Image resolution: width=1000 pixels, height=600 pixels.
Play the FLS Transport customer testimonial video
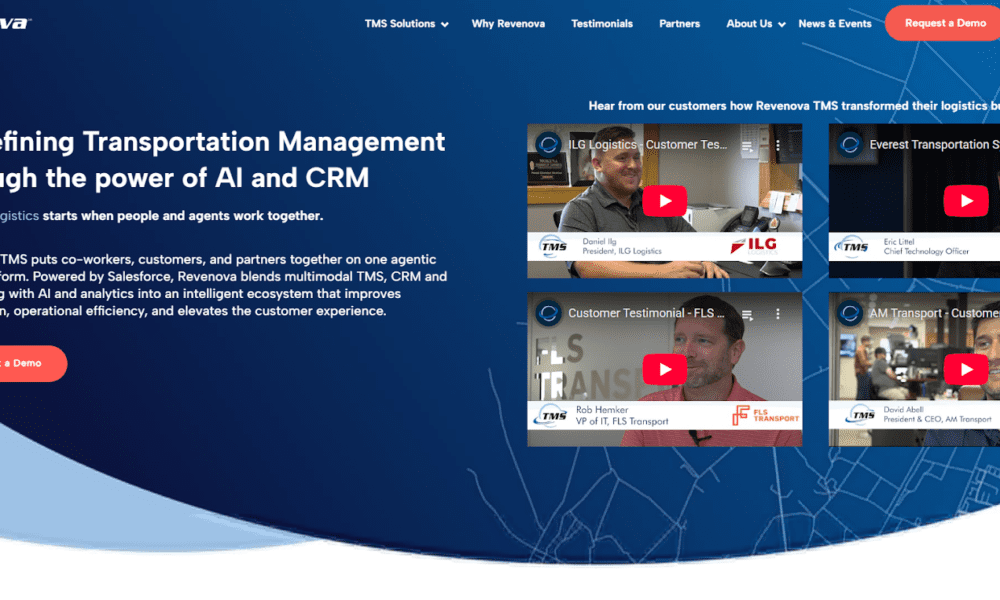coord(664,368)
